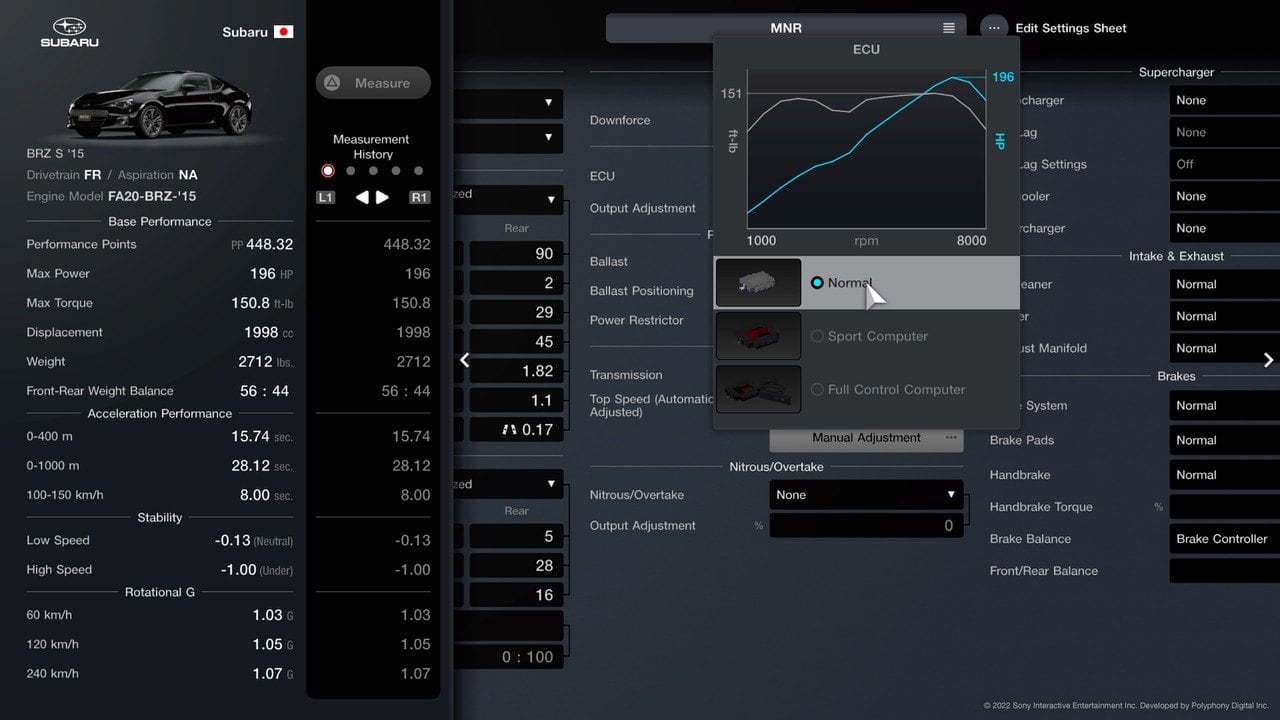This screenshot has width=1280, height=720.
Task: Select the Full Control Computer radio option
Action: point(817,389)
